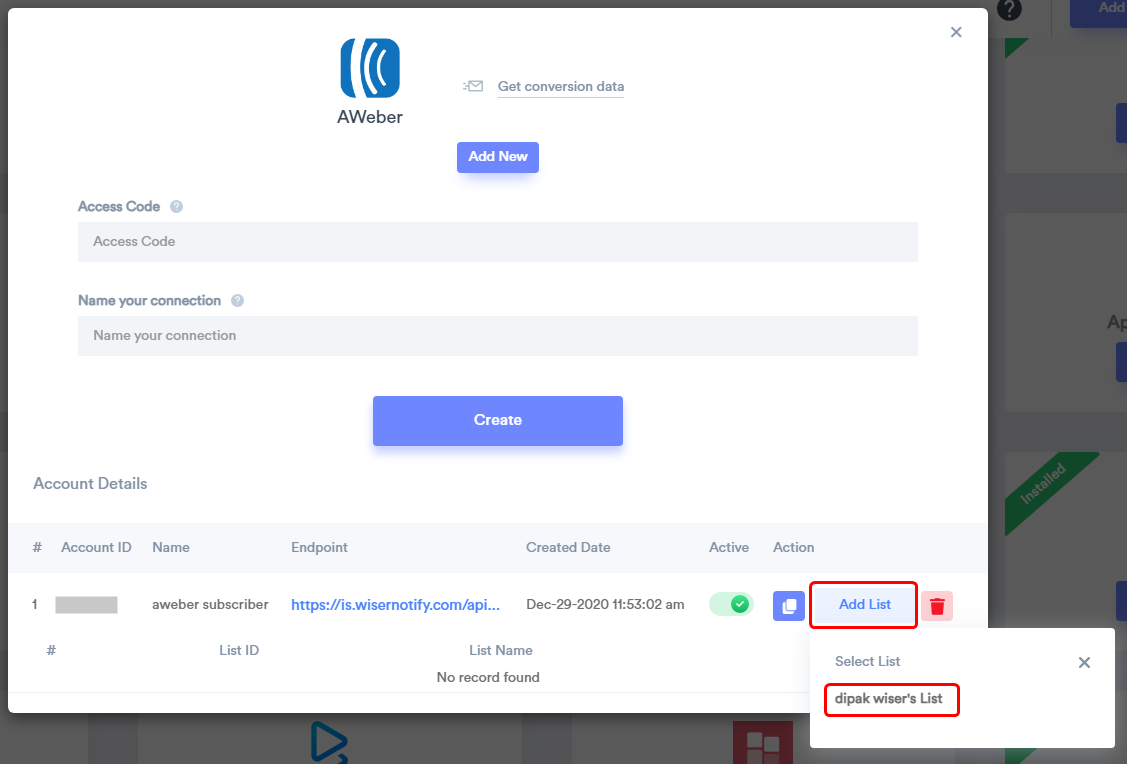
Task: Click the List Name column header
Action: 501,650
